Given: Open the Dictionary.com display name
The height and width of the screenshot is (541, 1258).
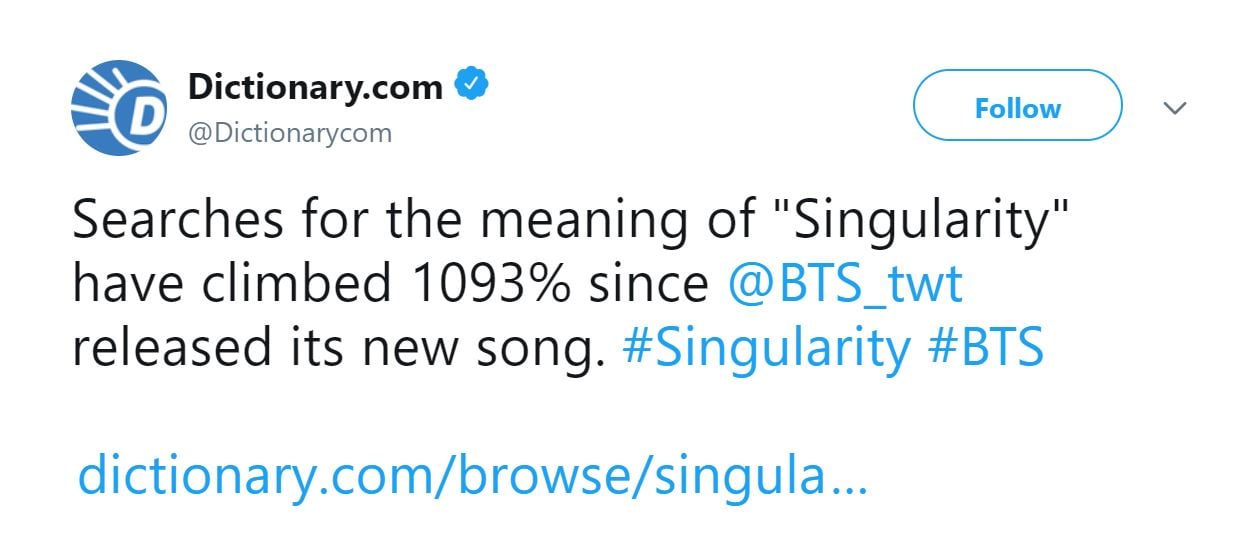Looking at the screenshot, I should pos(315,88).
